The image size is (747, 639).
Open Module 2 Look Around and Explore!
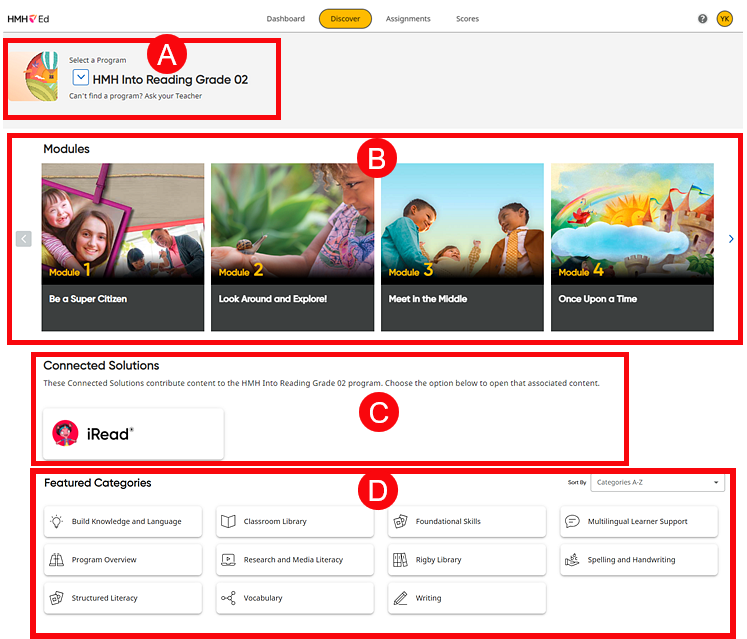[x=293, y=247]
